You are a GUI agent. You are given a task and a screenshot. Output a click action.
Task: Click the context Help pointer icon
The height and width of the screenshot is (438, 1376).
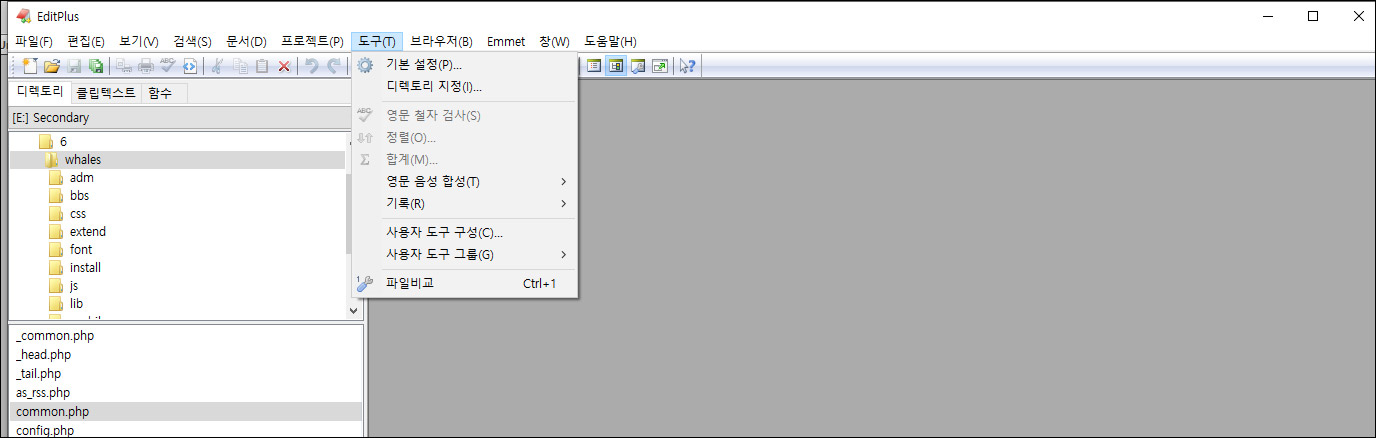pos(687,66)
